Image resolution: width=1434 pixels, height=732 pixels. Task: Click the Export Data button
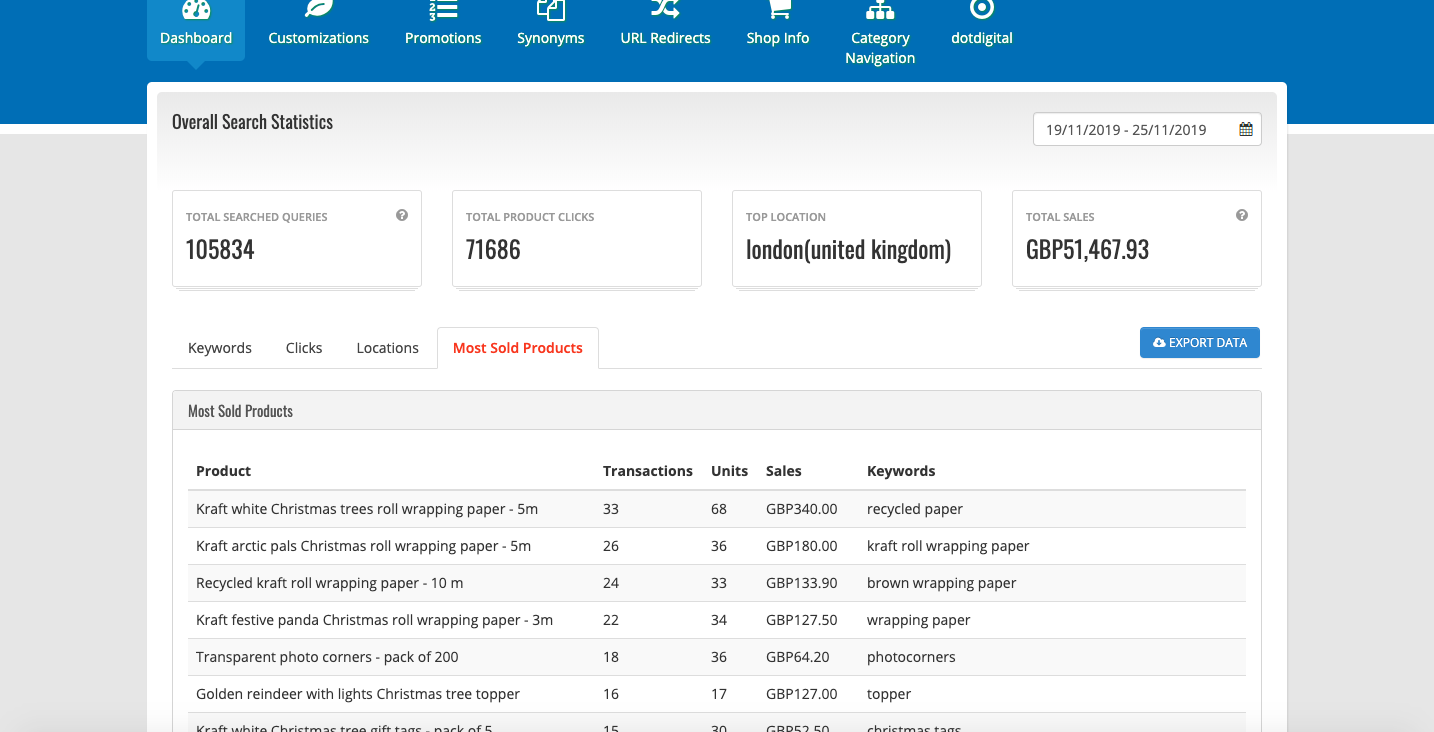[1200, 343]
